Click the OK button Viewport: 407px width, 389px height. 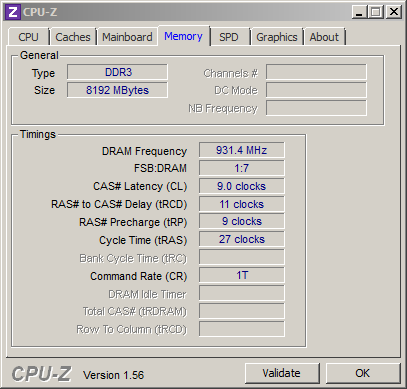[363, 373]
